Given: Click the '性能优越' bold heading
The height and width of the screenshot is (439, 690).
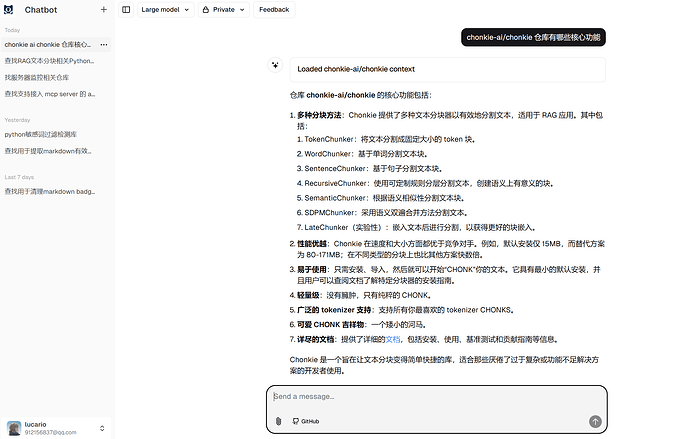Looking at the screenshot, I should coord(312,243).
